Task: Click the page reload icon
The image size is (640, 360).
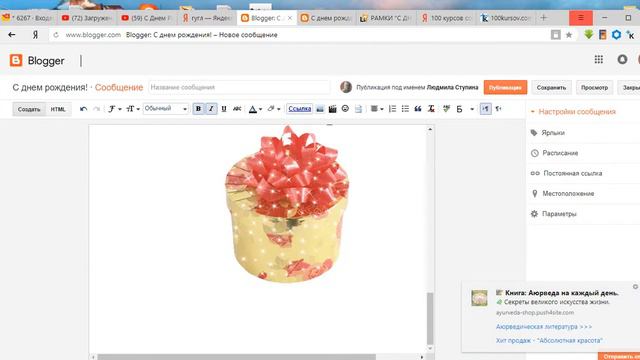Action: (x=56, y=35)
